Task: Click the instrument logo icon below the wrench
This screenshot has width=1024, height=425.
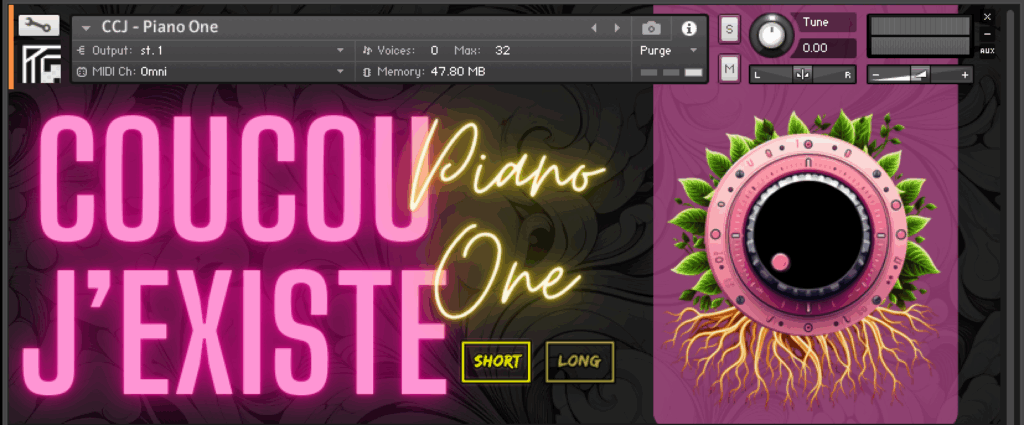Action: [41, 63]
